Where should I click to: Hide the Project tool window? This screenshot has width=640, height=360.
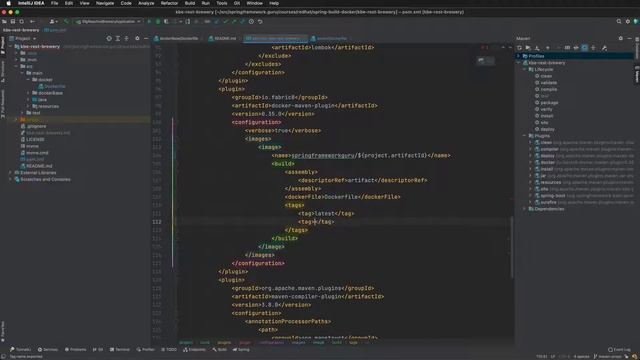click(146, 38)
